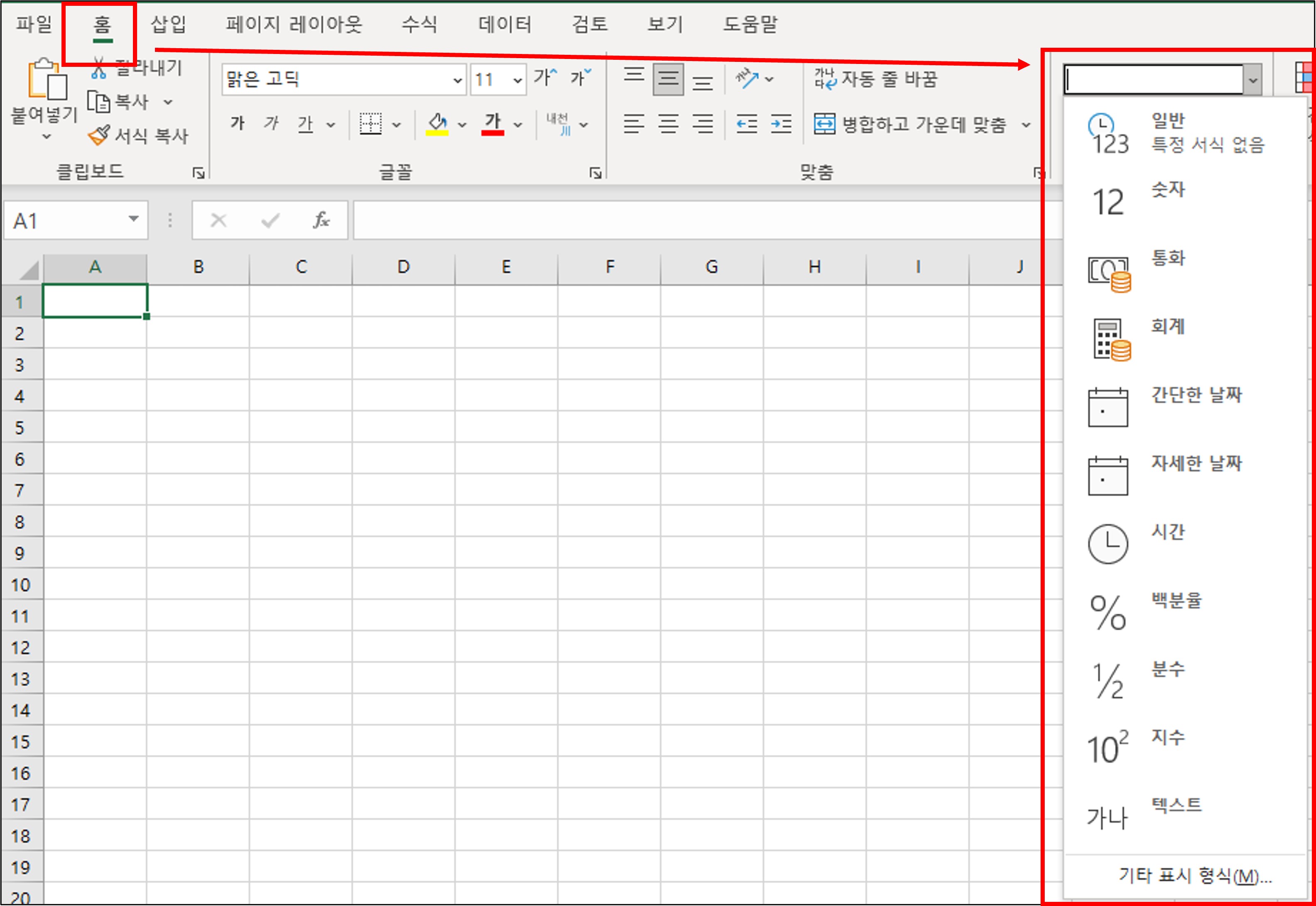Click the decrease indent icon
1316x906 pixels.
[x=746, y=124]
